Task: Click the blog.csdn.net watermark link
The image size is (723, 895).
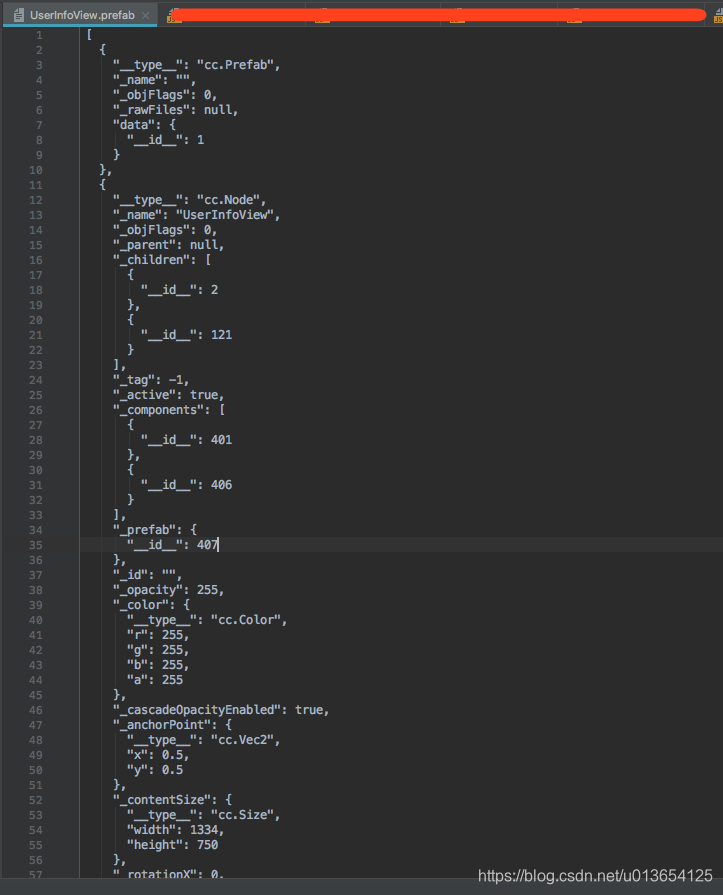Action: [595, 876]
